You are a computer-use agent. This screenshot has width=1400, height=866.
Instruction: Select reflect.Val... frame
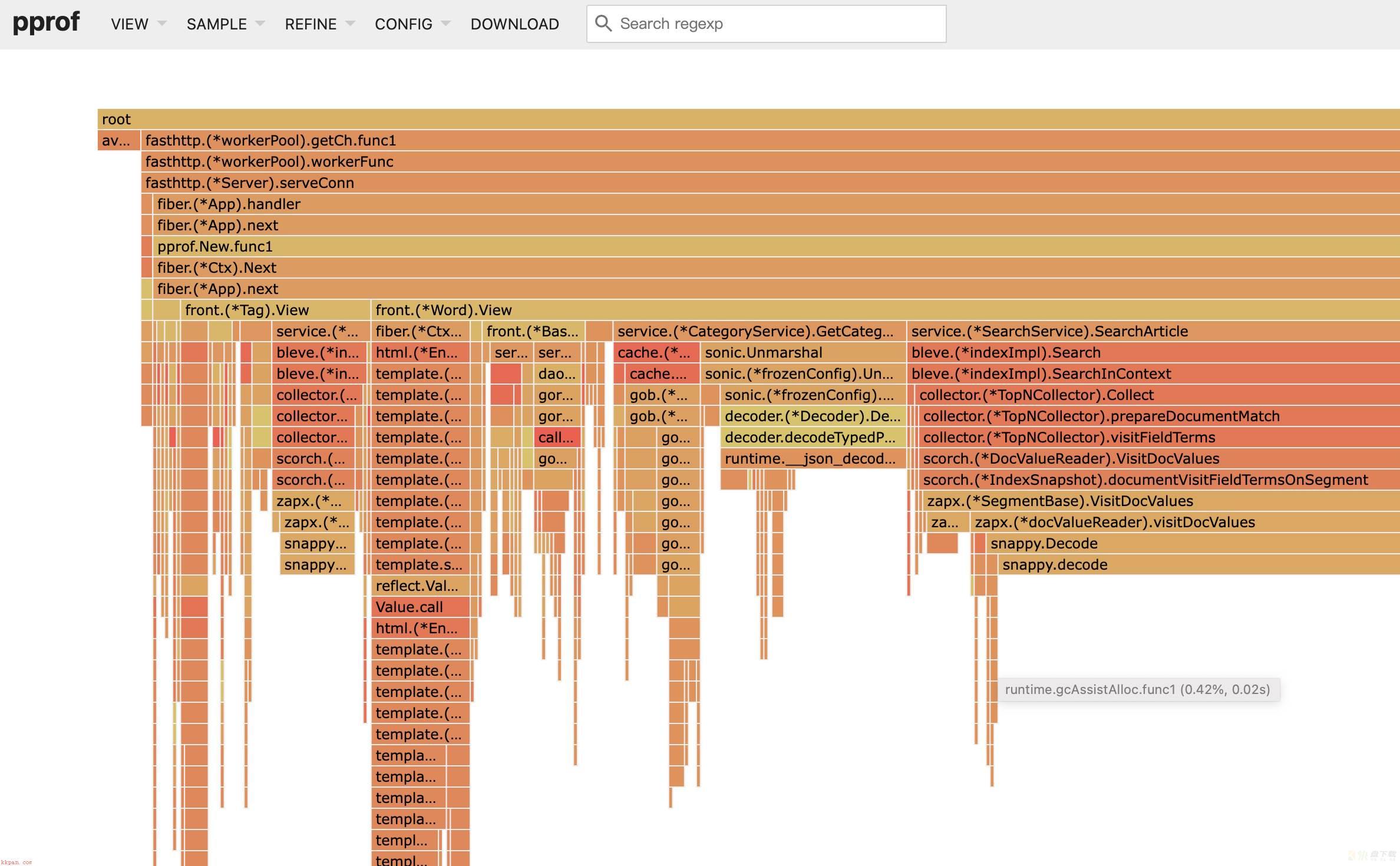420,586
